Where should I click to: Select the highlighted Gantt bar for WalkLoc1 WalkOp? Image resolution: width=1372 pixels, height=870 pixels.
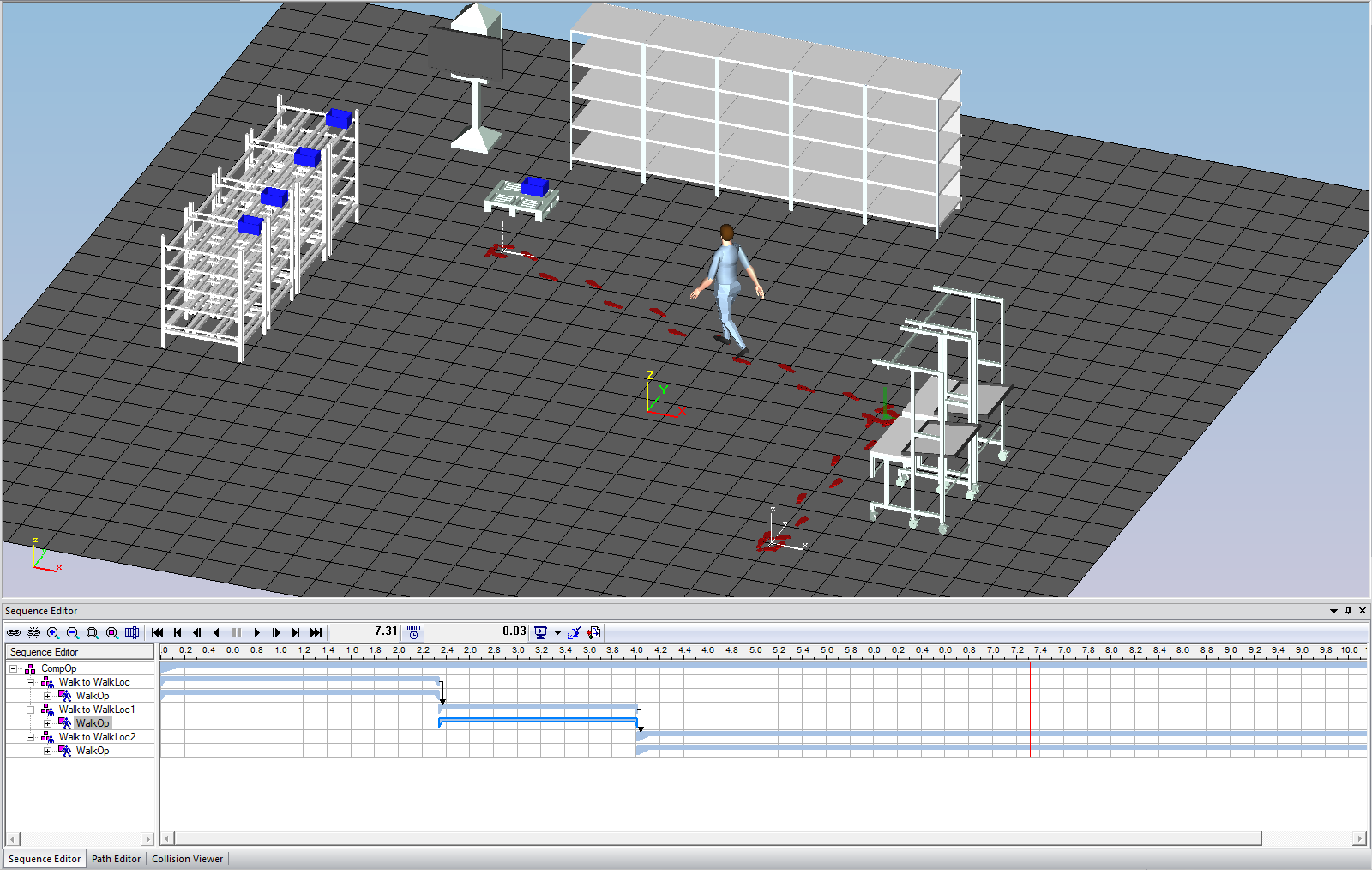click(x=538, y=722)
